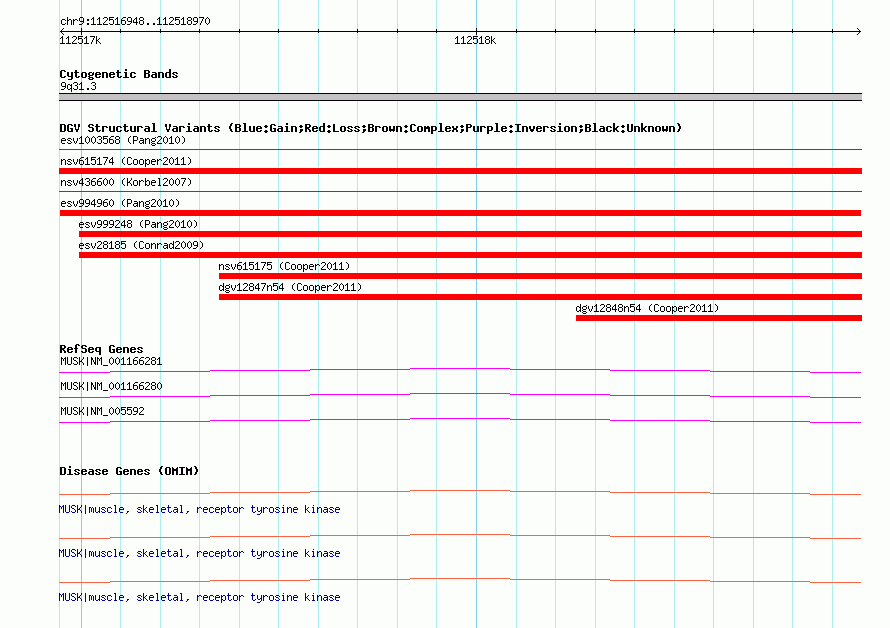Select transcript MUSK|NM_001166280
Viewport: 890px width, 628px height.
coord(111,386)
